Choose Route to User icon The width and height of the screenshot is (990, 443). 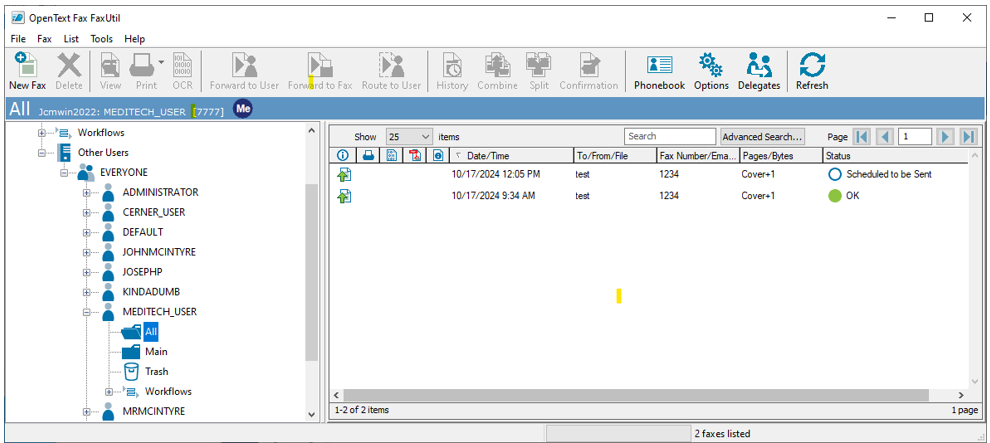point(391,71)
